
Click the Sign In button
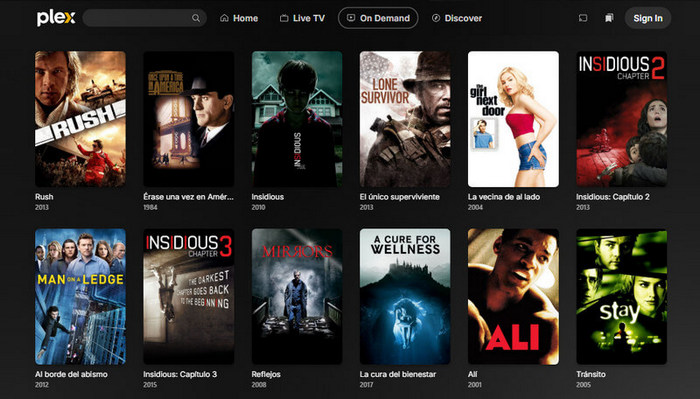tap(648, 18)
